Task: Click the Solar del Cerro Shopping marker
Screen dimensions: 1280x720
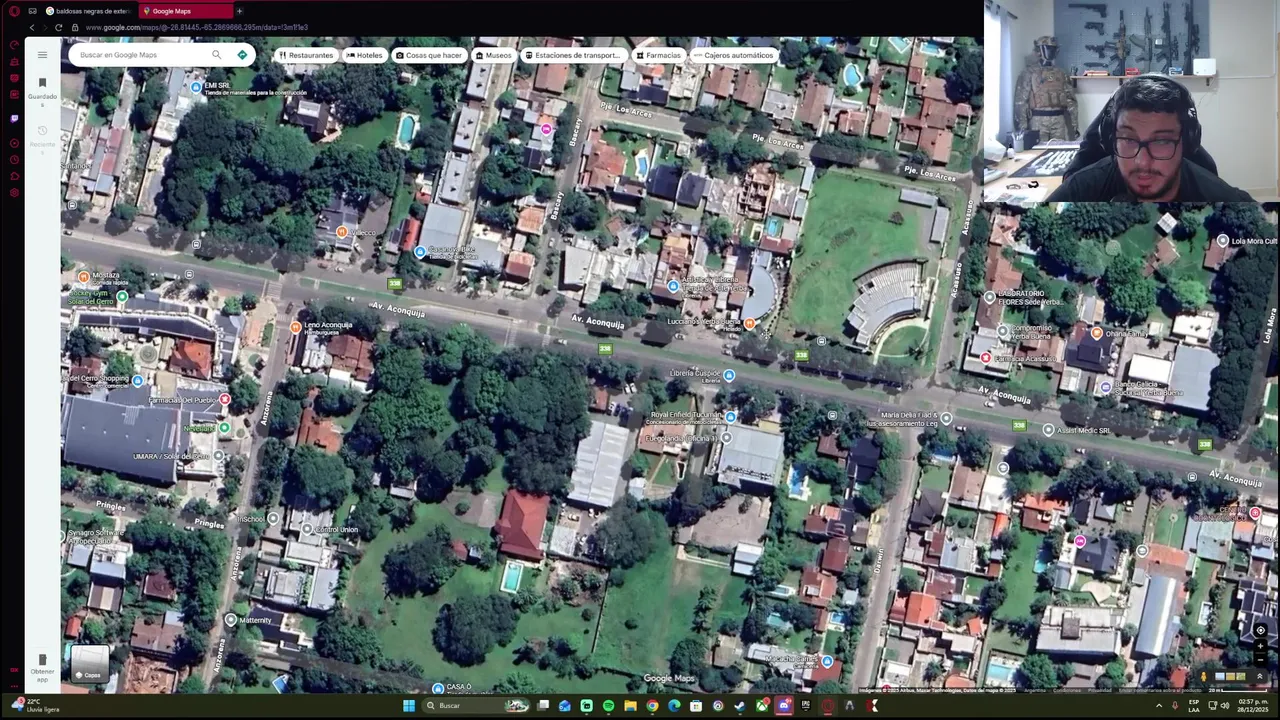Action: click(138, 380)
